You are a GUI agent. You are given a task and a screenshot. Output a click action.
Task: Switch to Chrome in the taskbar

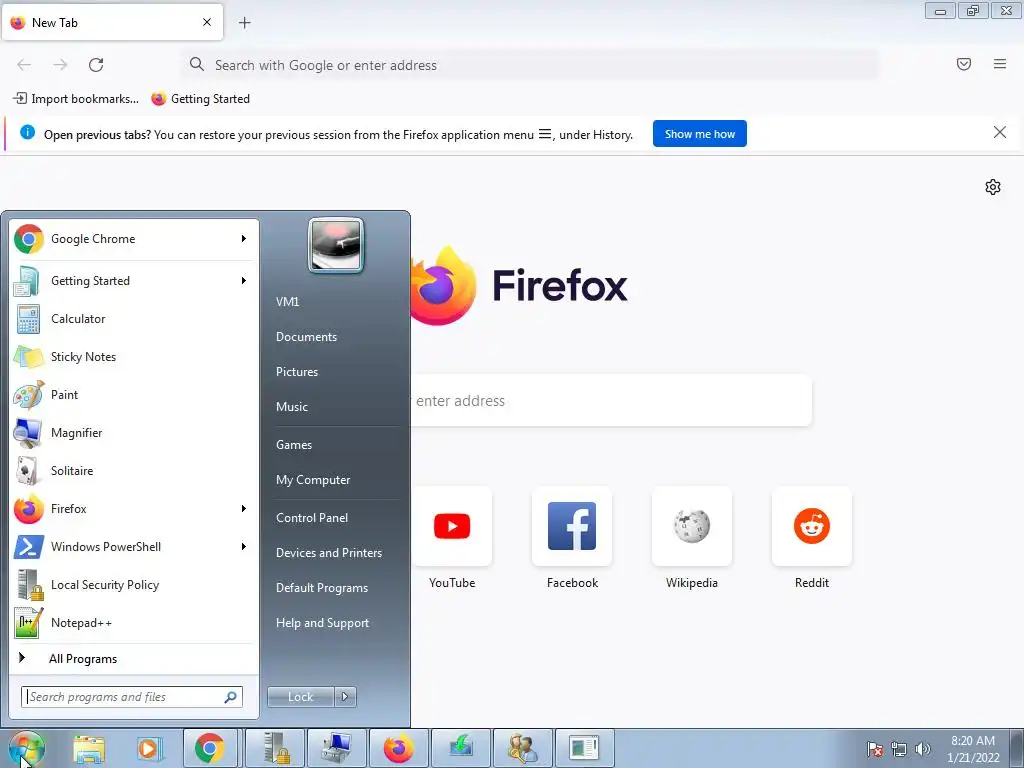tap(210, 748)
